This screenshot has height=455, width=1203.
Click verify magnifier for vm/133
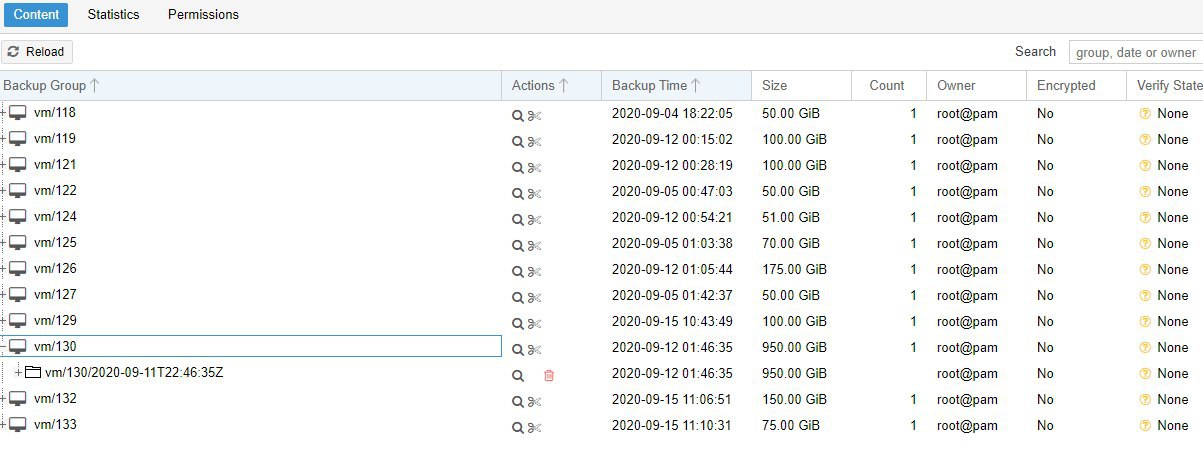click(x=518, y=427)
